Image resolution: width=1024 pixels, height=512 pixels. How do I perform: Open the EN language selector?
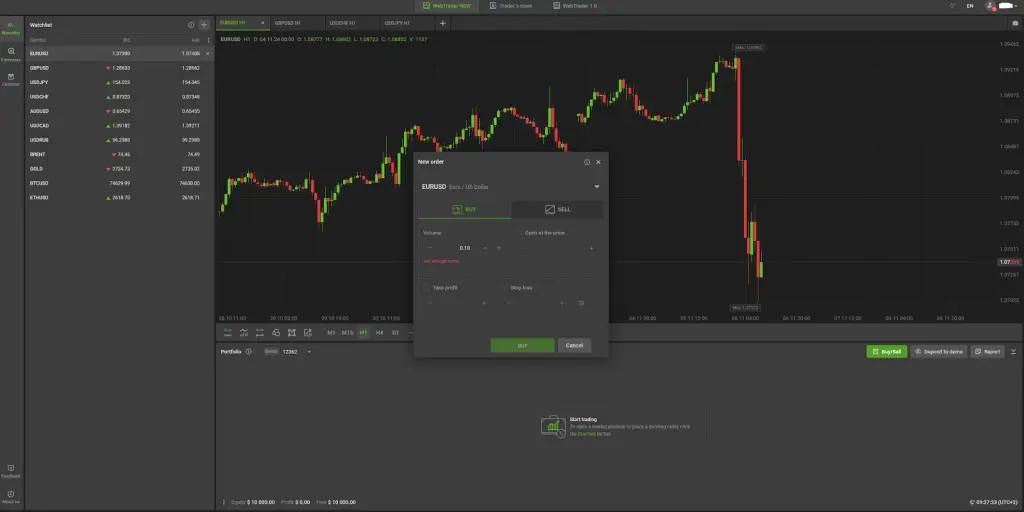click(970, 6)
